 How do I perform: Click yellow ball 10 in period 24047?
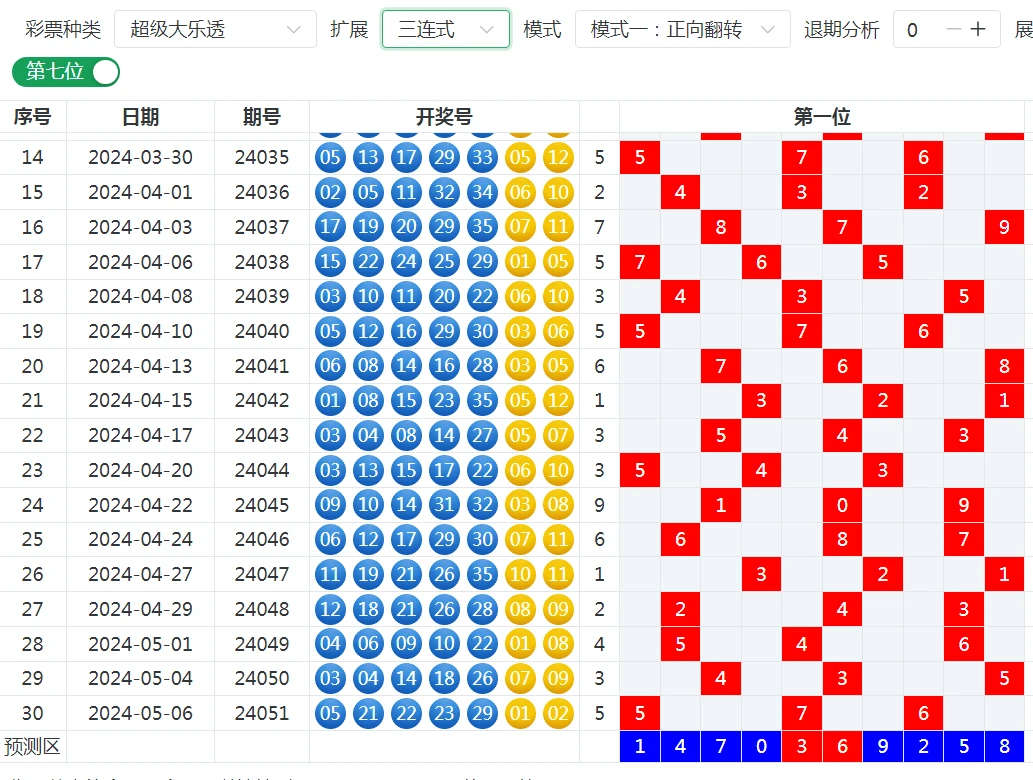click(520, 574)
